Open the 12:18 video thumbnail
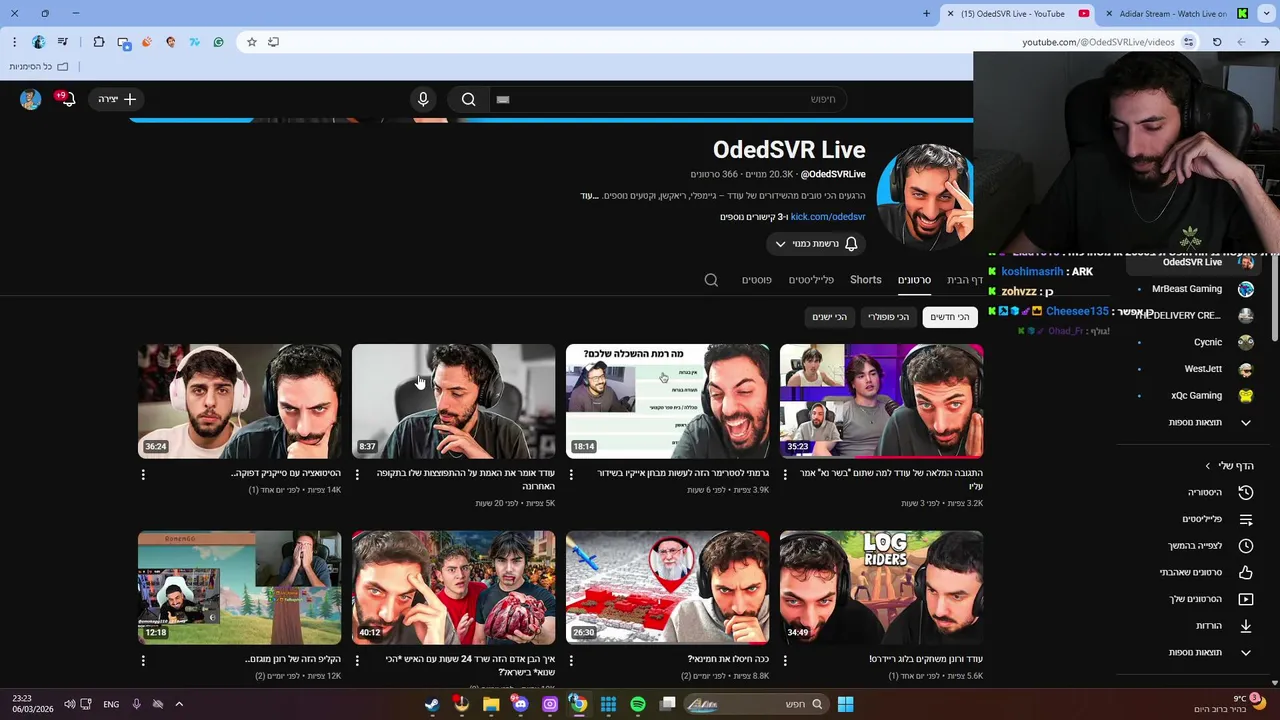 [239, 587]
